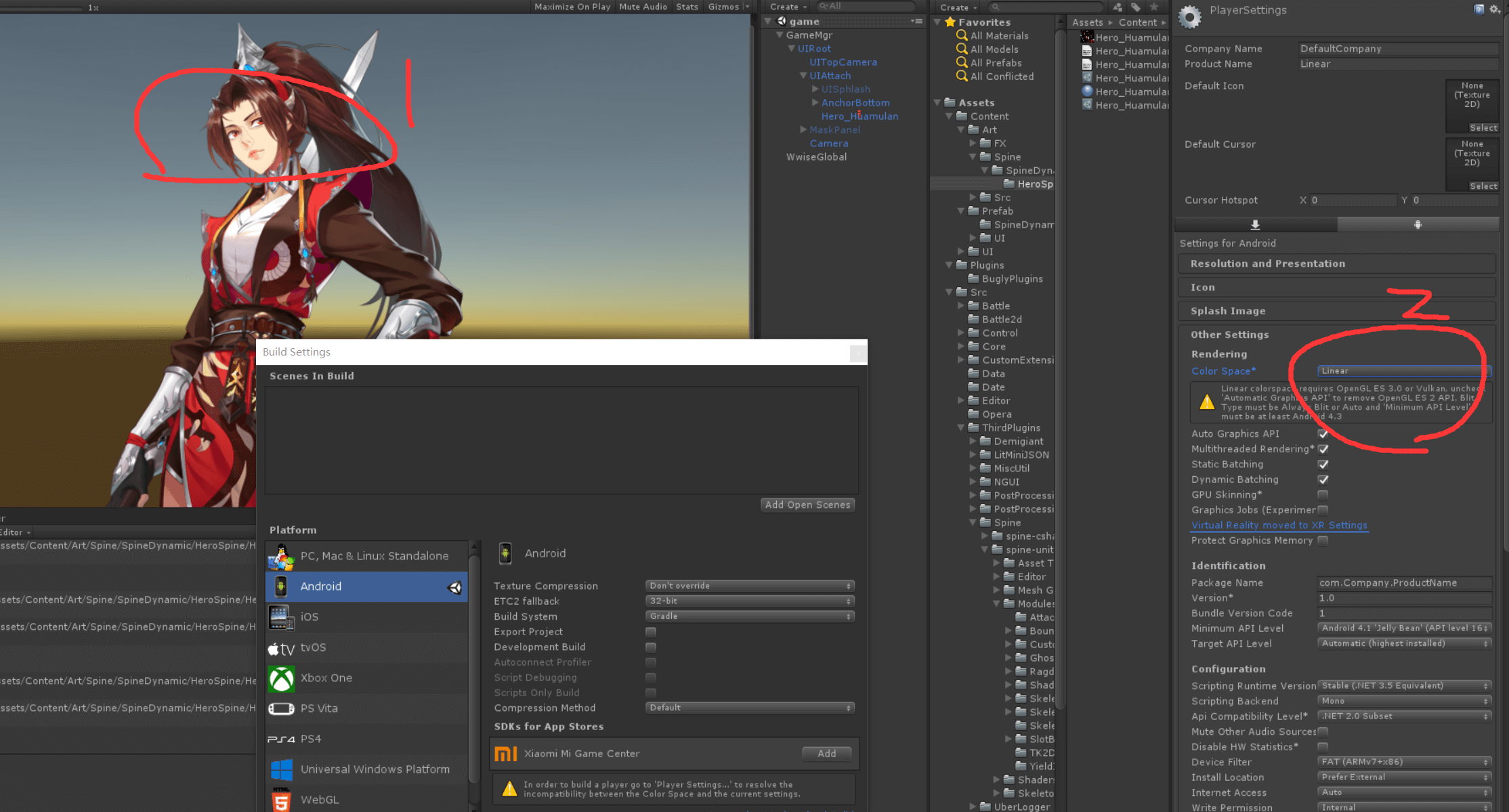Adjust the Game view scale slider
The width and height of the screenshot is (1509, 812).
tap(42, 8)
